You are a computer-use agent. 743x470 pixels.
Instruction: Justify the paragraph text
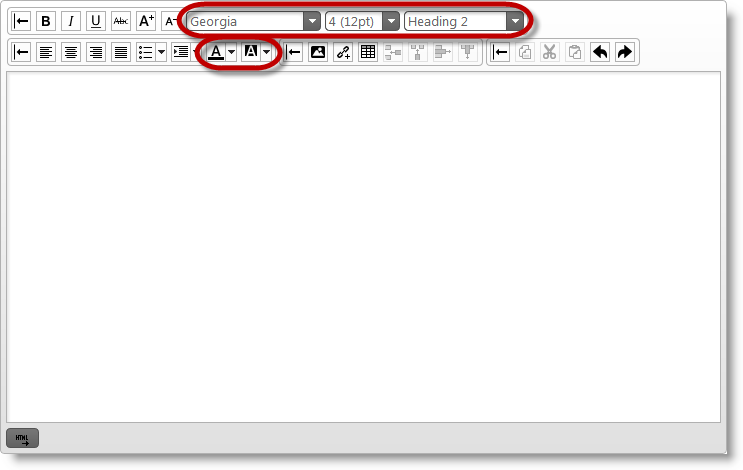121,52
